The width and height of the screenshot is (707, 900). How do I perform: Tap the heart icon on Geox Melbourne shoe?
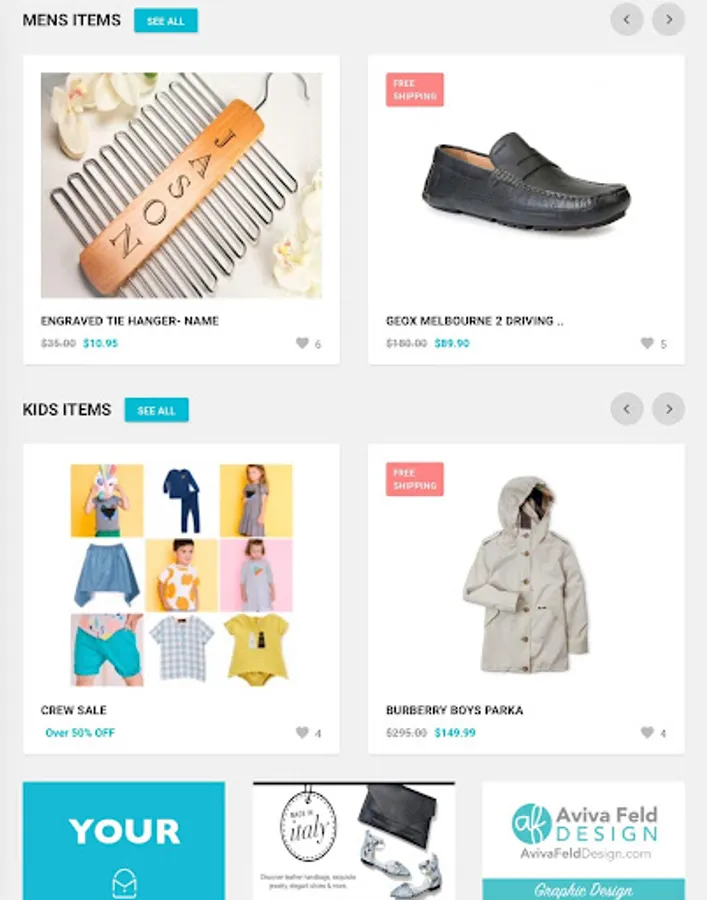pyautogui.click(x=647, y=343)
